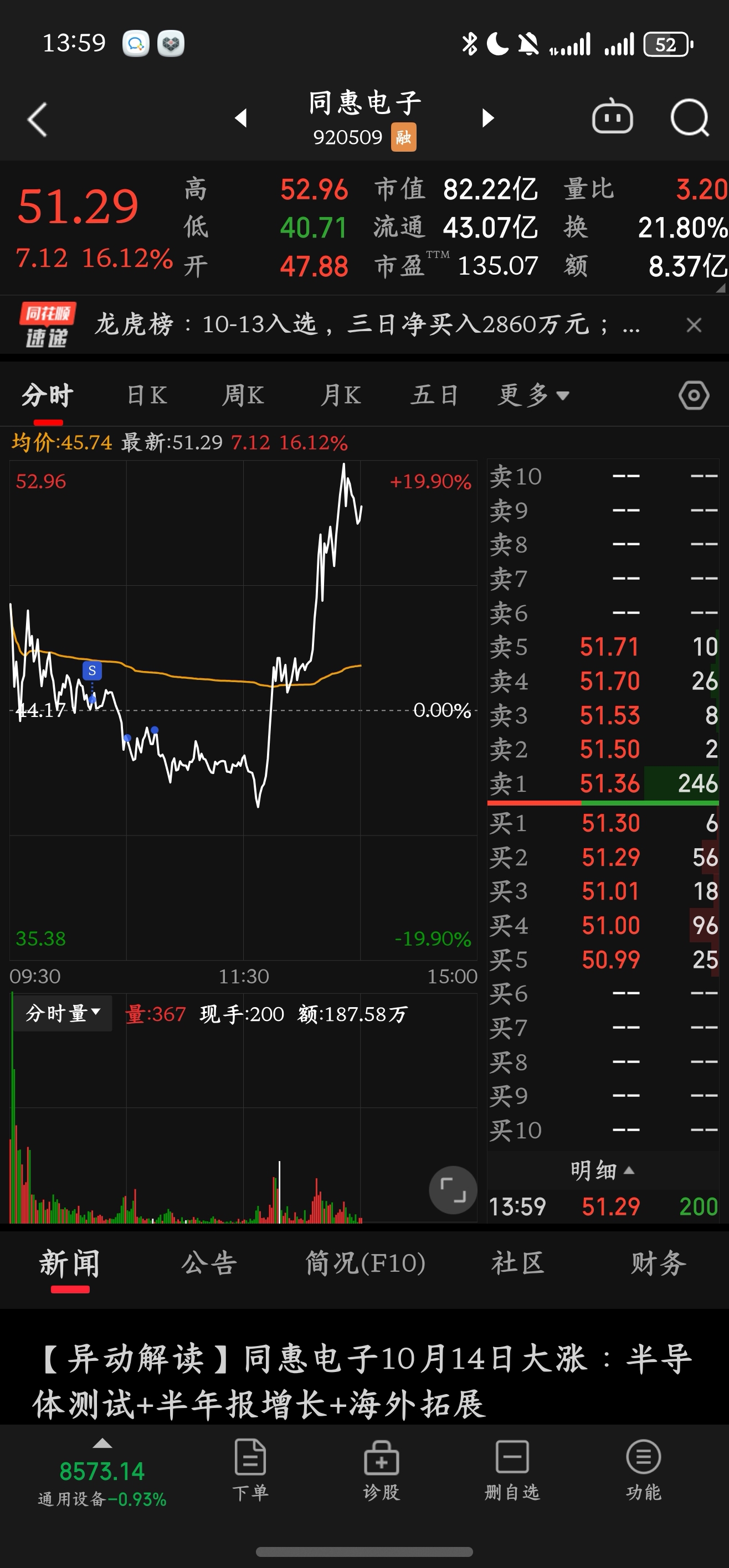Tap the muted bell status icon
Screen dimensions: 729x1568
(528, 44)
